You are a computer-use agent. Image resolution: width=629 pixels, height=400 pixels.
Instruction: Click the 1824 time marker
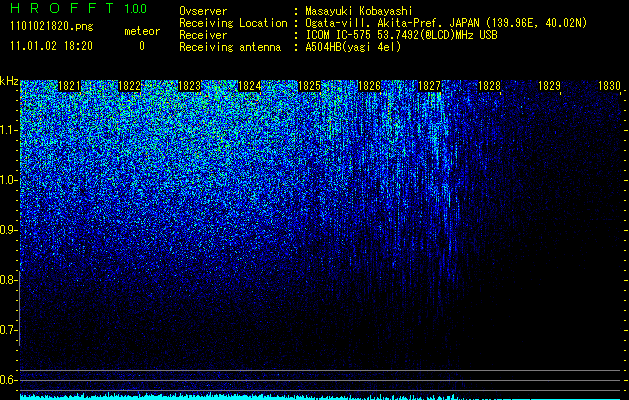[250, 86]
